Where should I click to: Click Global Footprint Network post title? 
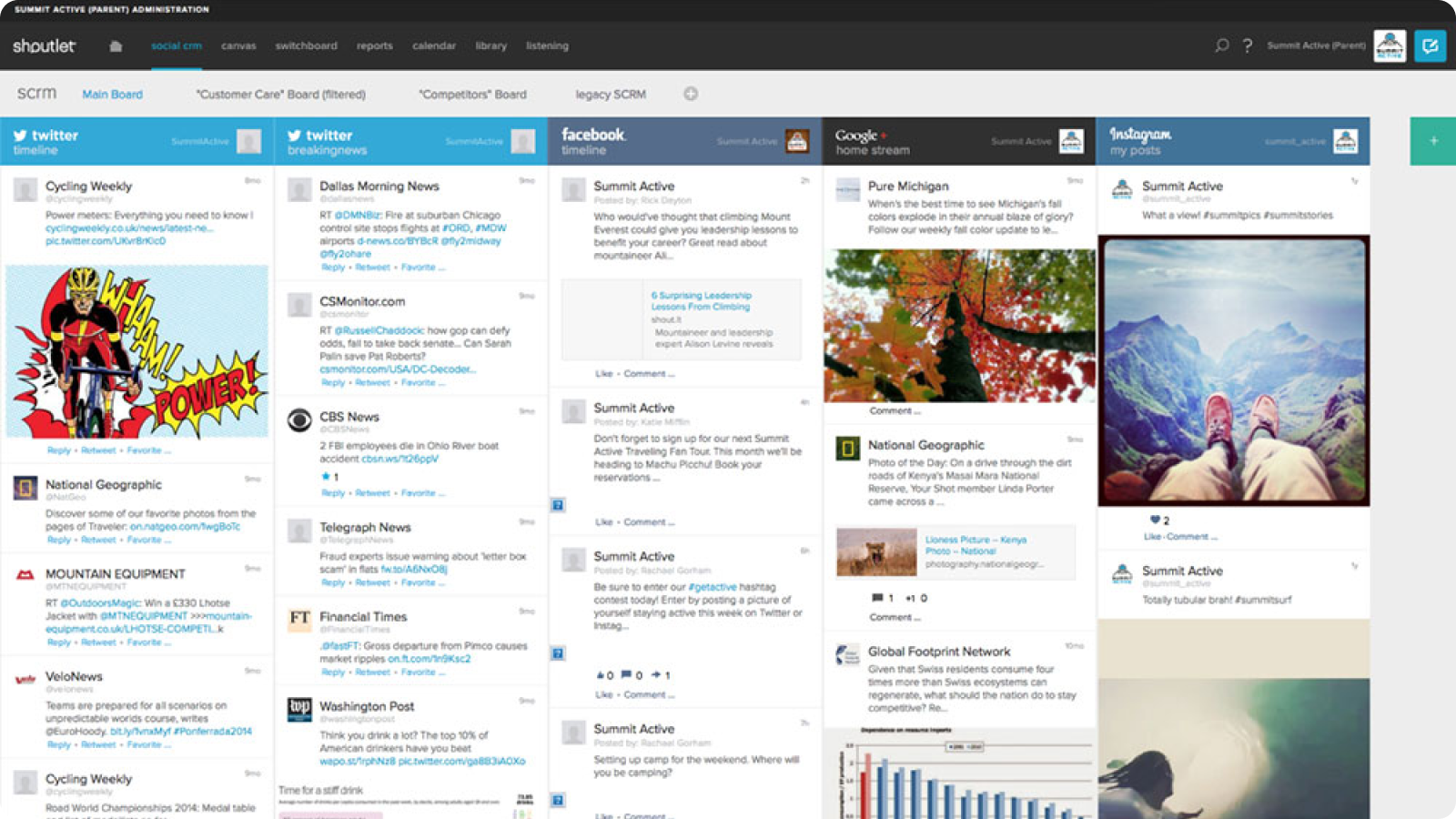click(x=939, y=652)
